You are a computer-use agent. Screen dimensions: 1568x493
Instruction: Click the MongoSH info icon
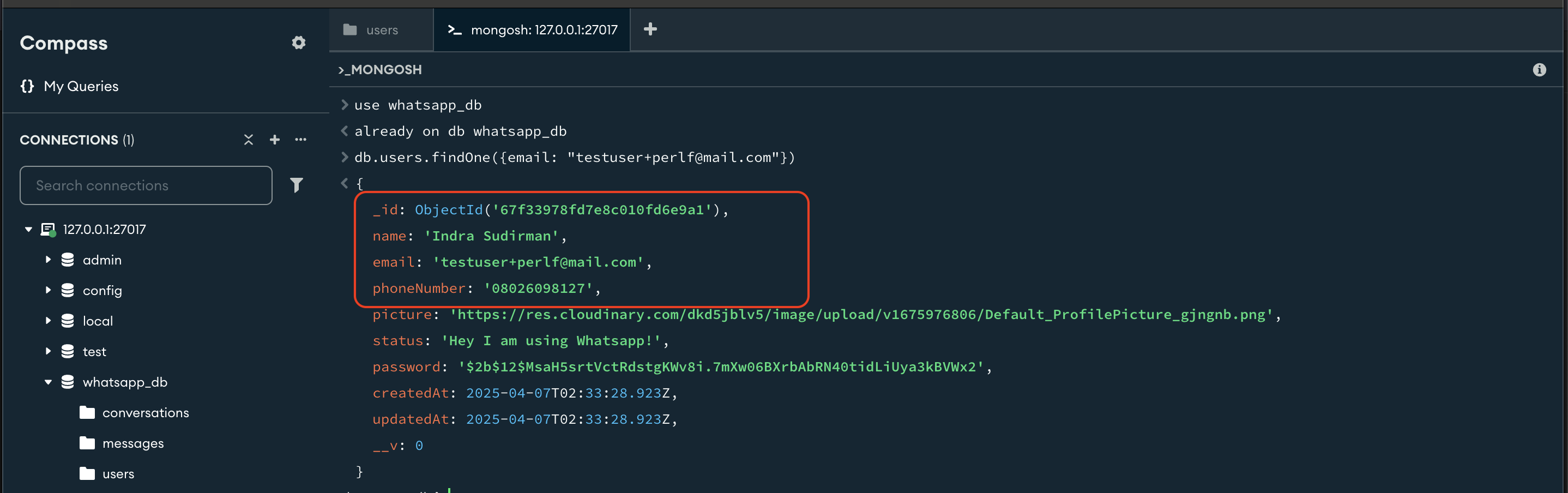pos(1541,69)
